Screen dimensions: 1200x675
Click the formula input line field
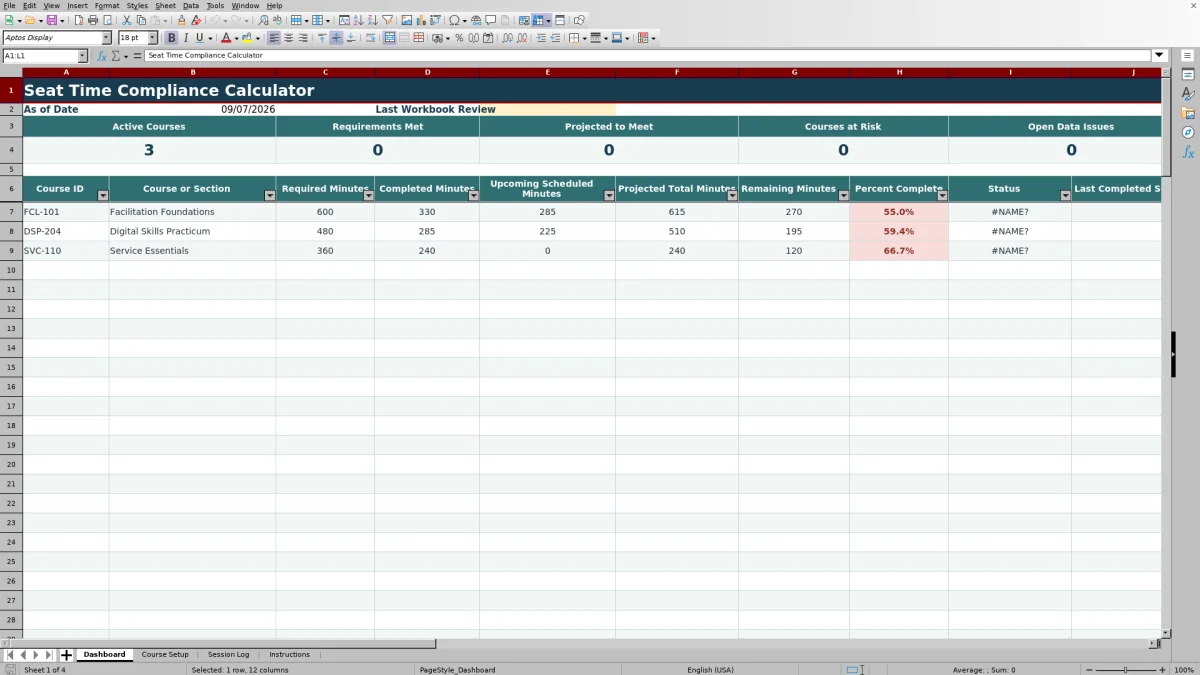click(x=648, y=56)
